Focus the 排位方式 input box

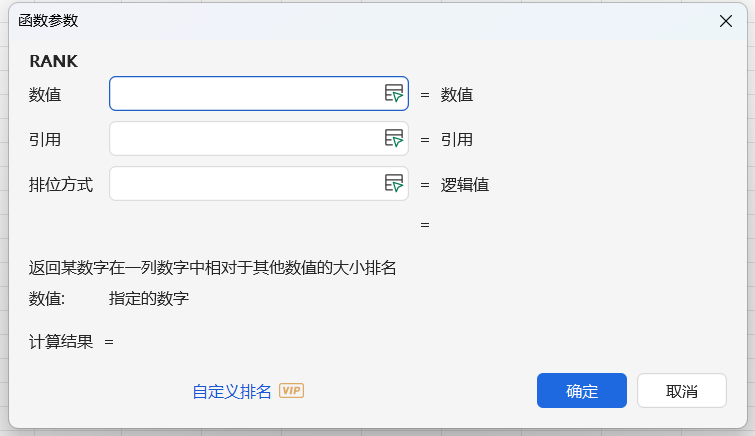point(244,184)
